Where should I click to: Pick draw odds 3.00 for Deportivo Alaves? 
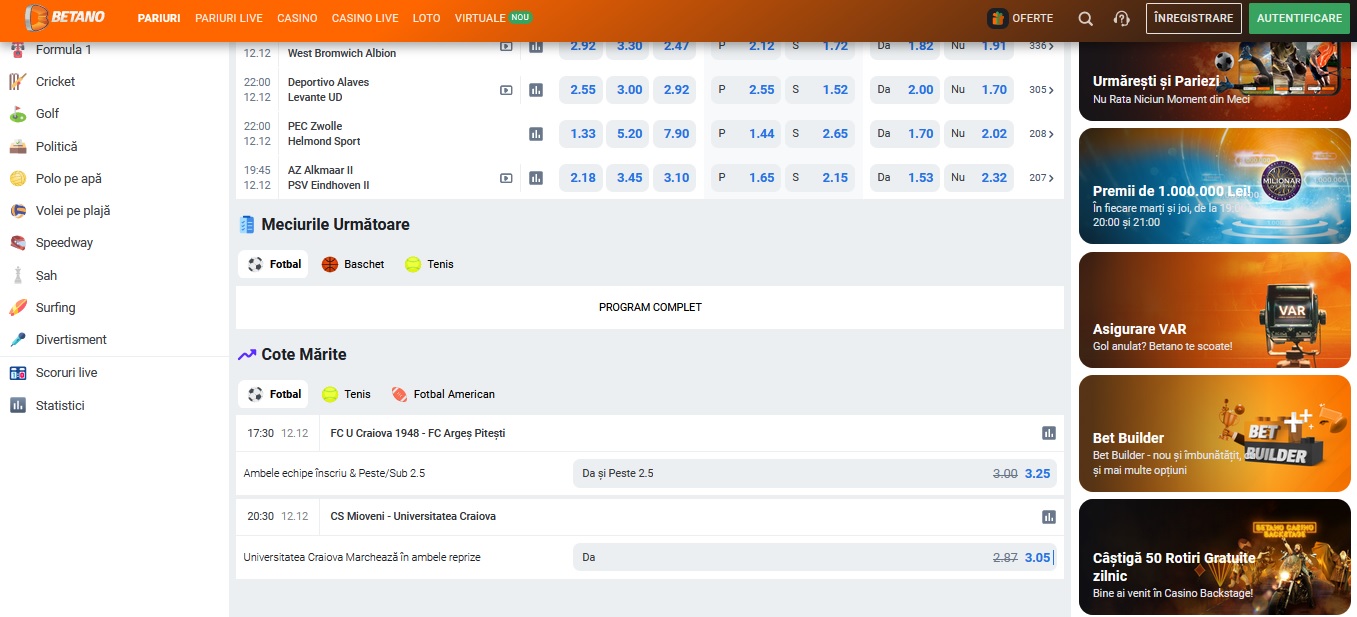[630, 90]
